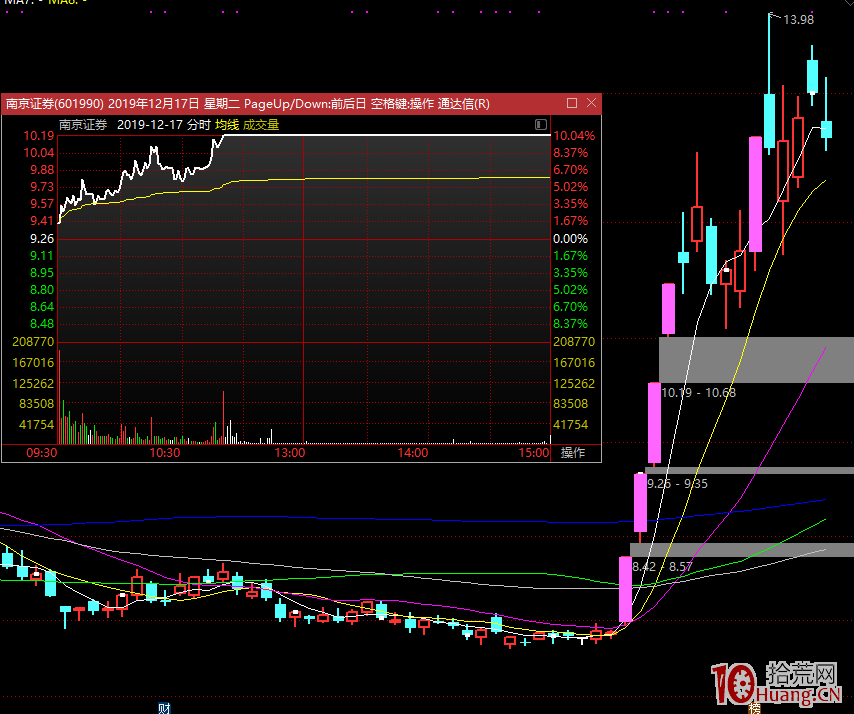Maximize the 南京证券 intraday popup window
The height and width of the screenshot is (714, 854).
(572, 103)
